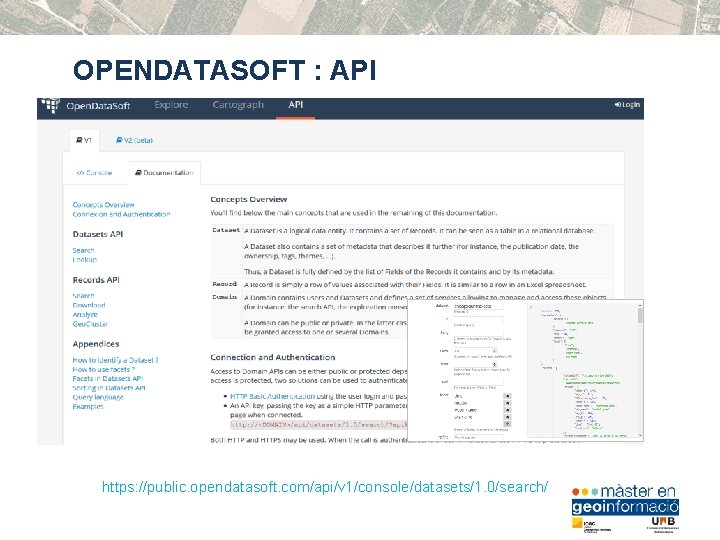
Task: Select the API menu item
Action: 296,105
